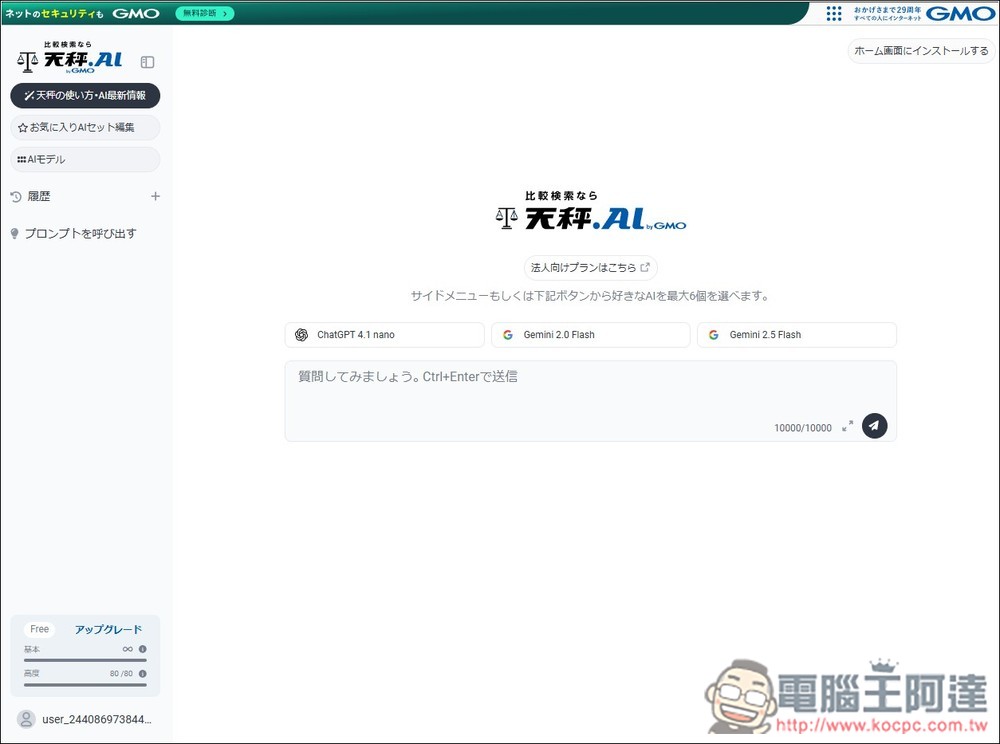Click the OpenAI icon on ChatGPT 4.1 nano

click(x=302, y=335)
